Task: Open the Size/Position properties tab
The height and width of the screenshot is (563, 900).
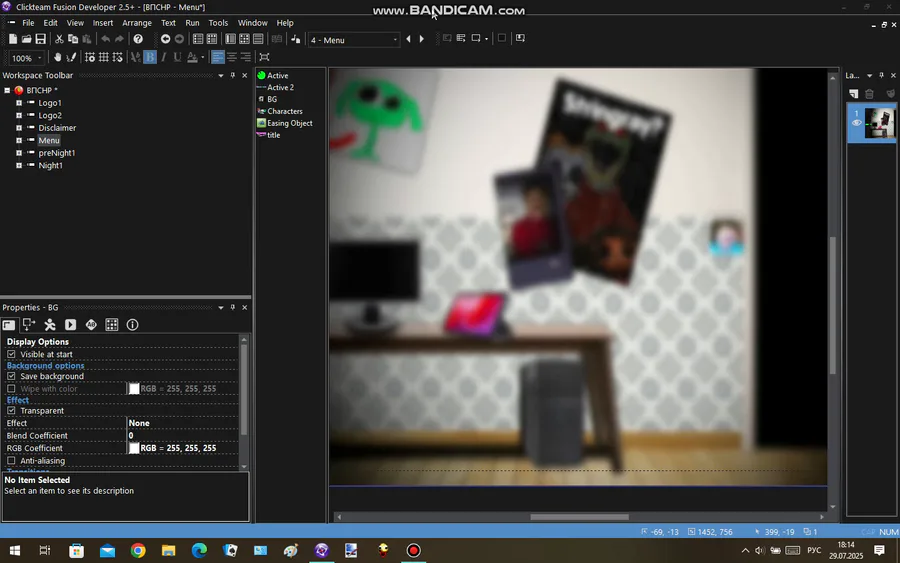Action: pos(29,325)
